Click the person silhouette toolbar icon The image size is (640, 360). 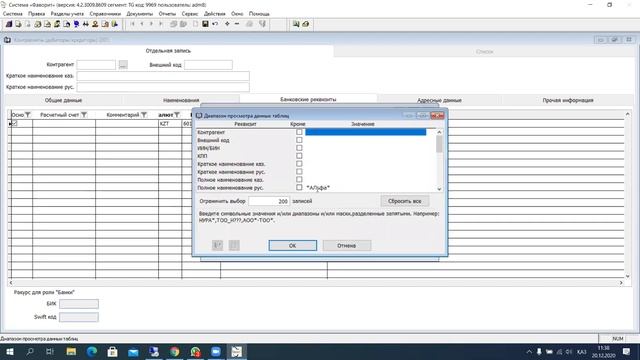(x=95, y=24)
